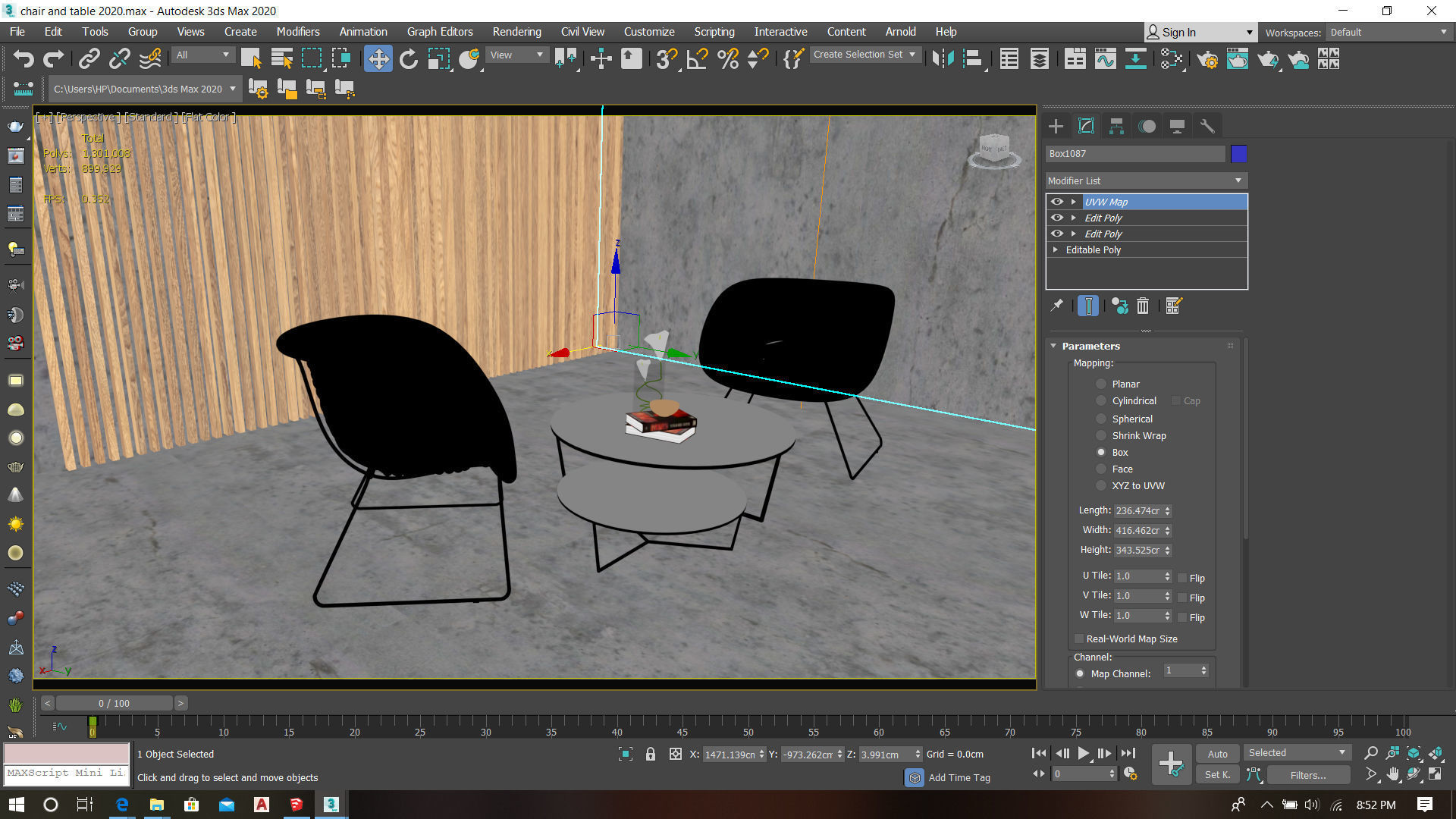The image size is (1456, 819).
Task: Click Make Unique icon in modifier stack
Action: tap(1119, 306)
